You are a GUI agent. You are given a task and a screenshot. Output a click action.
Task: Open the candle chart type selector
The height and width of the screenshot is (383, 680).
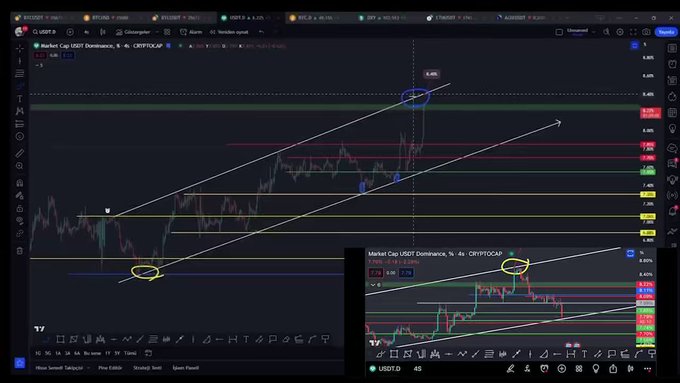coord(103,32)
